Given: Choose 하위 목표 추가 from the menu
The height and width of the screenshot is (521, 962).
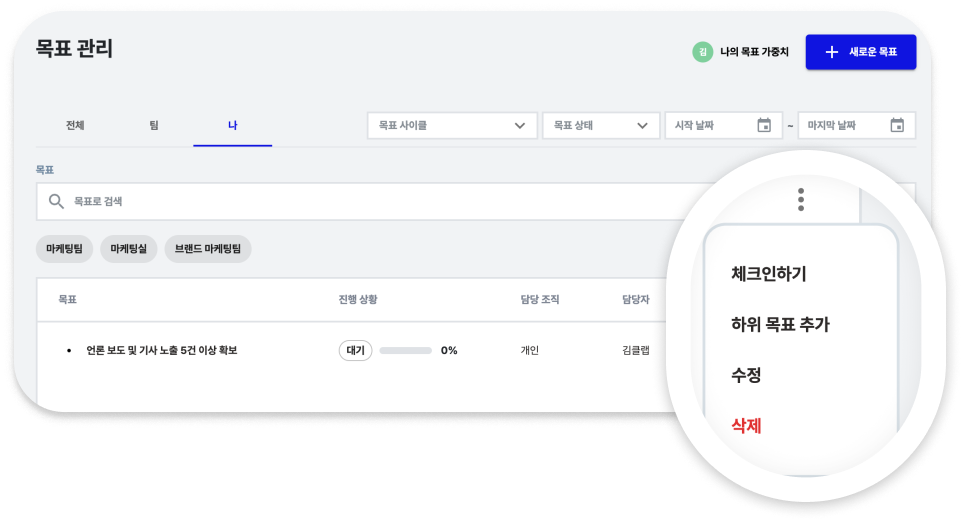Looking at the screenshot, I should coord(780,324).
